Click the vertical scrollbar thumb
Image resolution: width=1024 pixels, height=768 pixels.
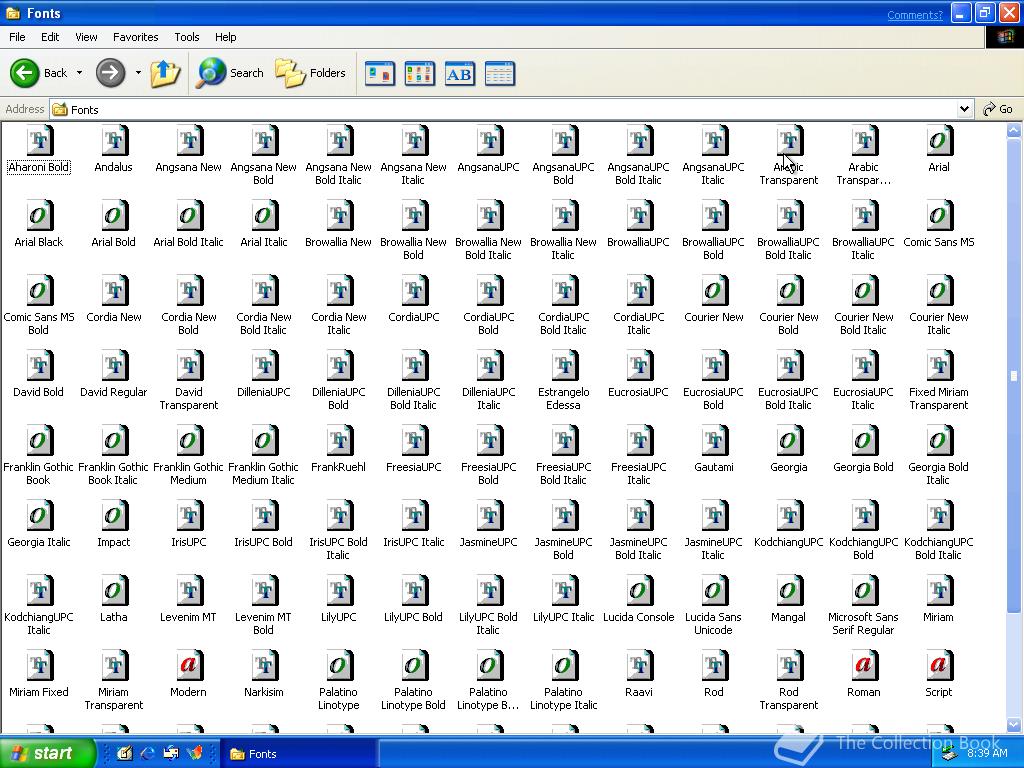1014,376
